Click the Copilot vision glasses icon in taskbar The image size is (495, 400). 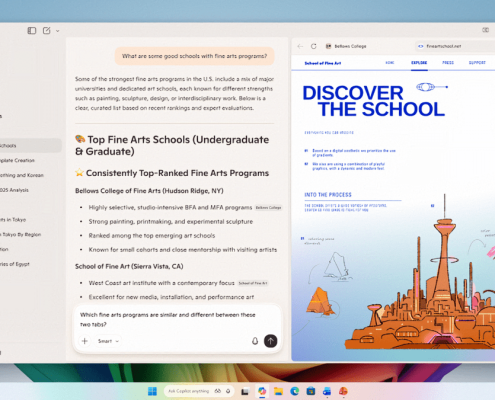[218, 391]
